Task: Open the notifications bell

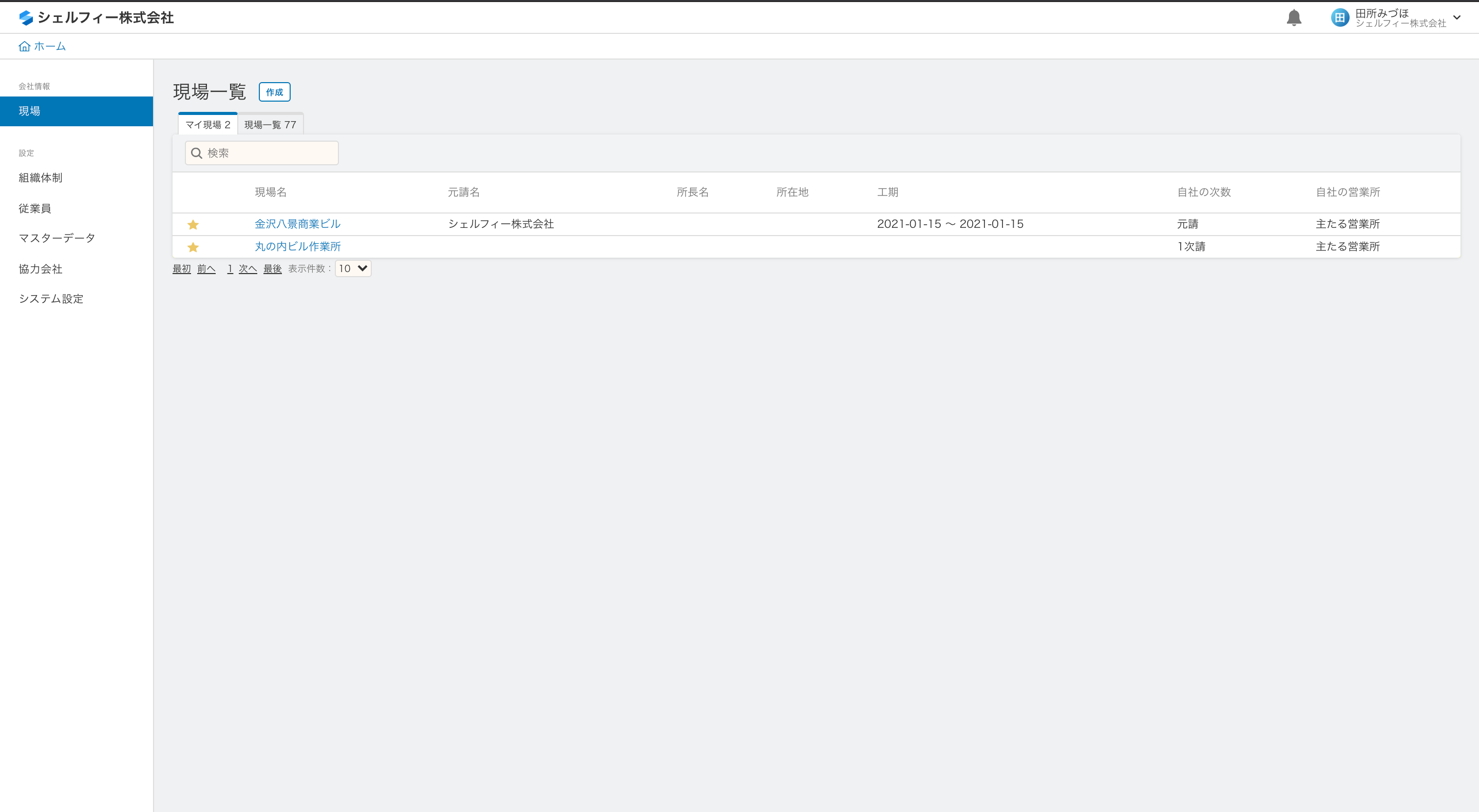Action: pyautogui.click(x=1294, y=18)
